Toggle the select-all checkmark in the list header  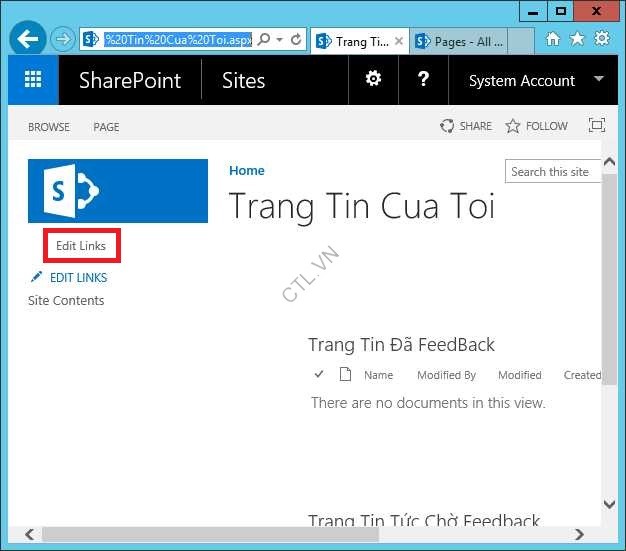(319, 375)
